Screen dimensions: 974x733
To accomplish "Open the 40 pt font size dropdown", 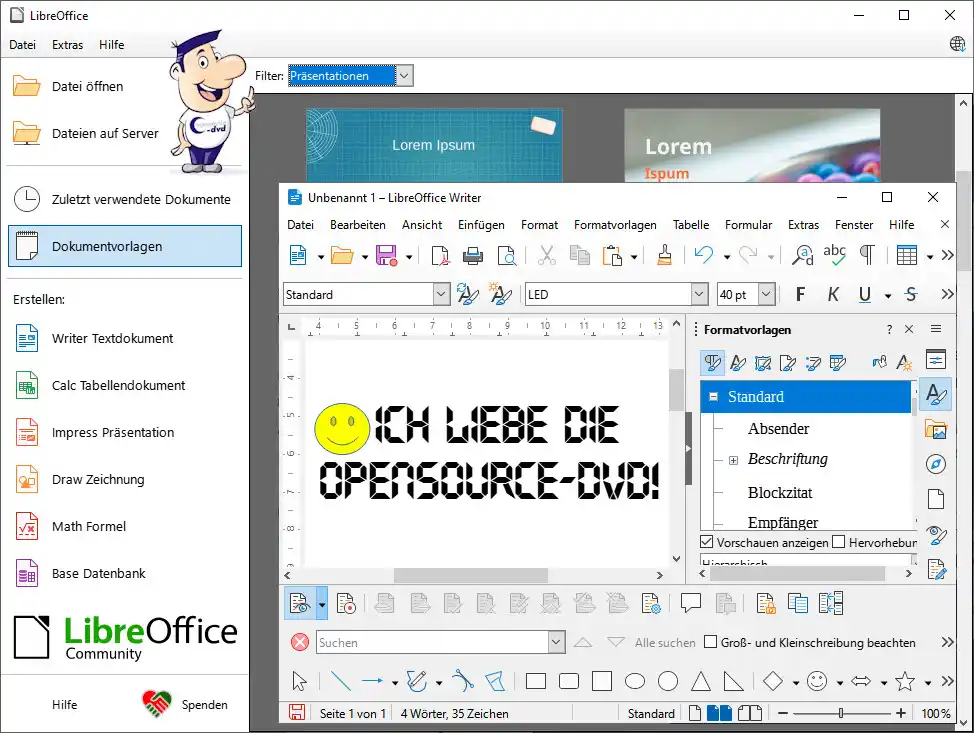I will [767, 294].
